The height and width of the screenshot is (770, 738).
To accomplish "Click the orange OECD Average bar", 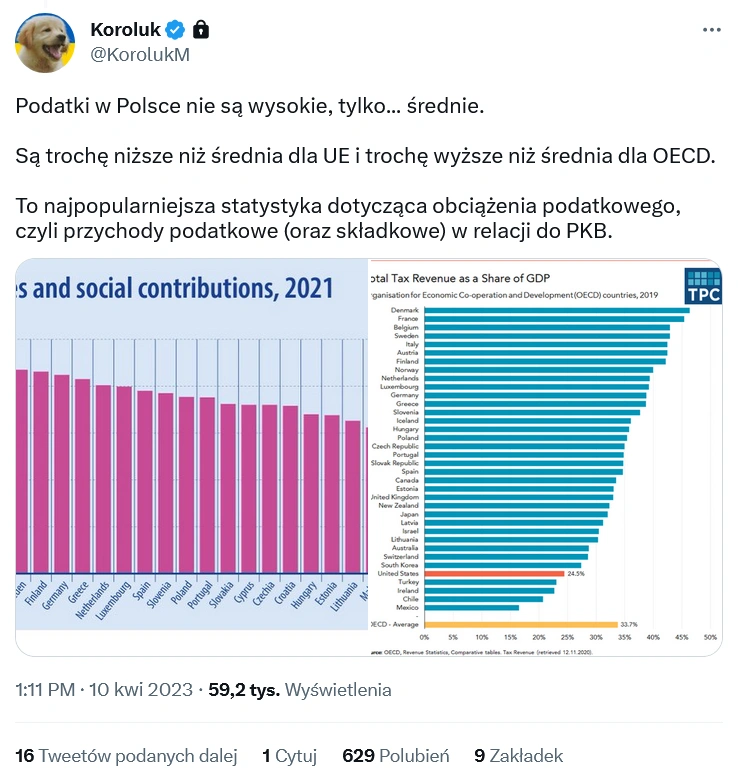I will tap(521, 625).
